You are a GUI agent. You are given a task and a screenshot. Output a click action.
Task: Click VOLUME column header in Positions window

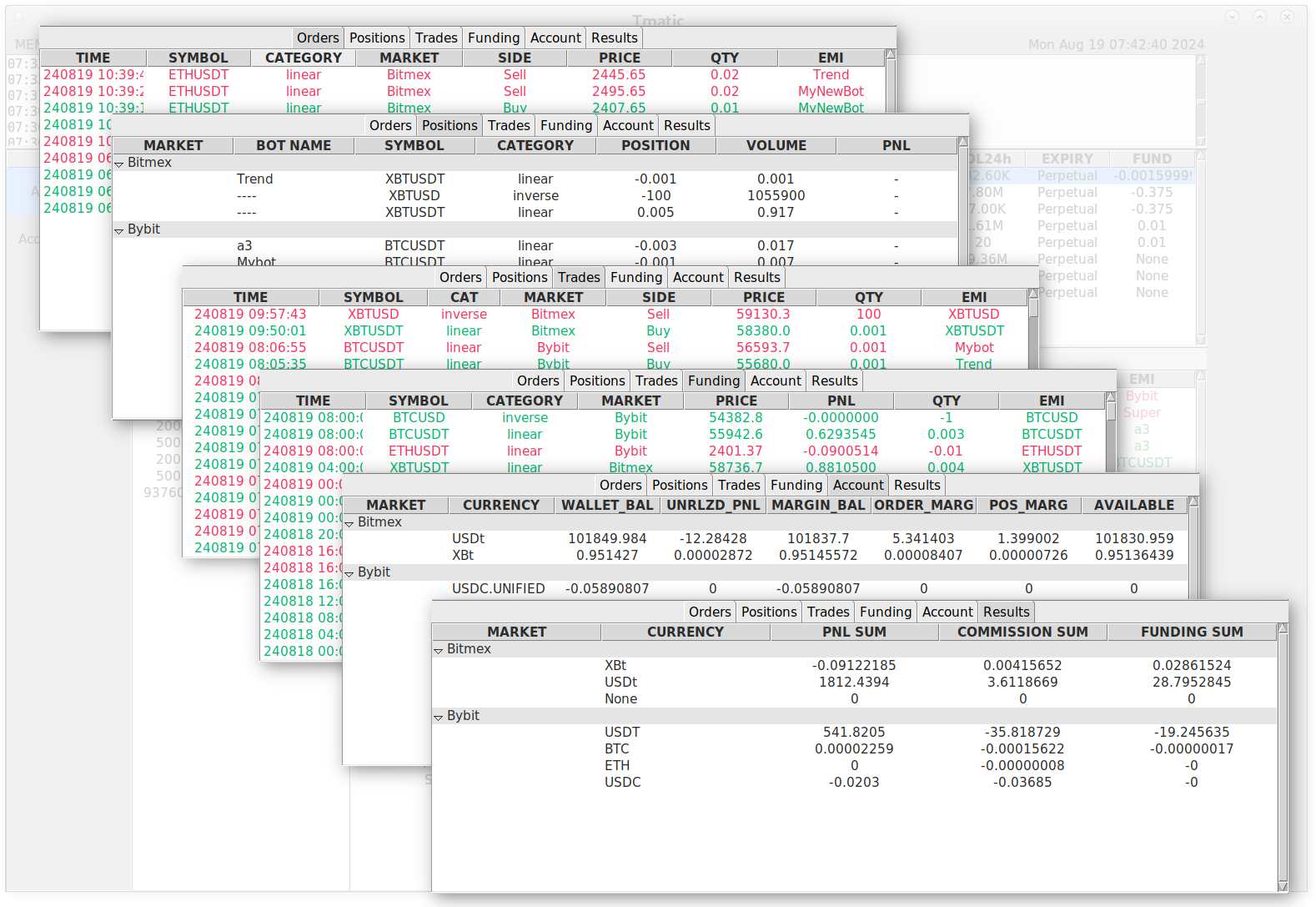tap(776, 145)
